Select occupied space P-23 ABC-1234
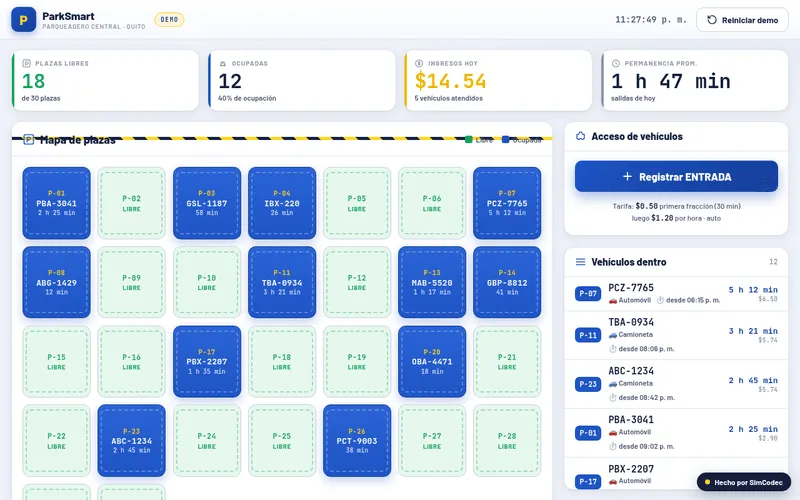800x500 pixels. point(132,441)
